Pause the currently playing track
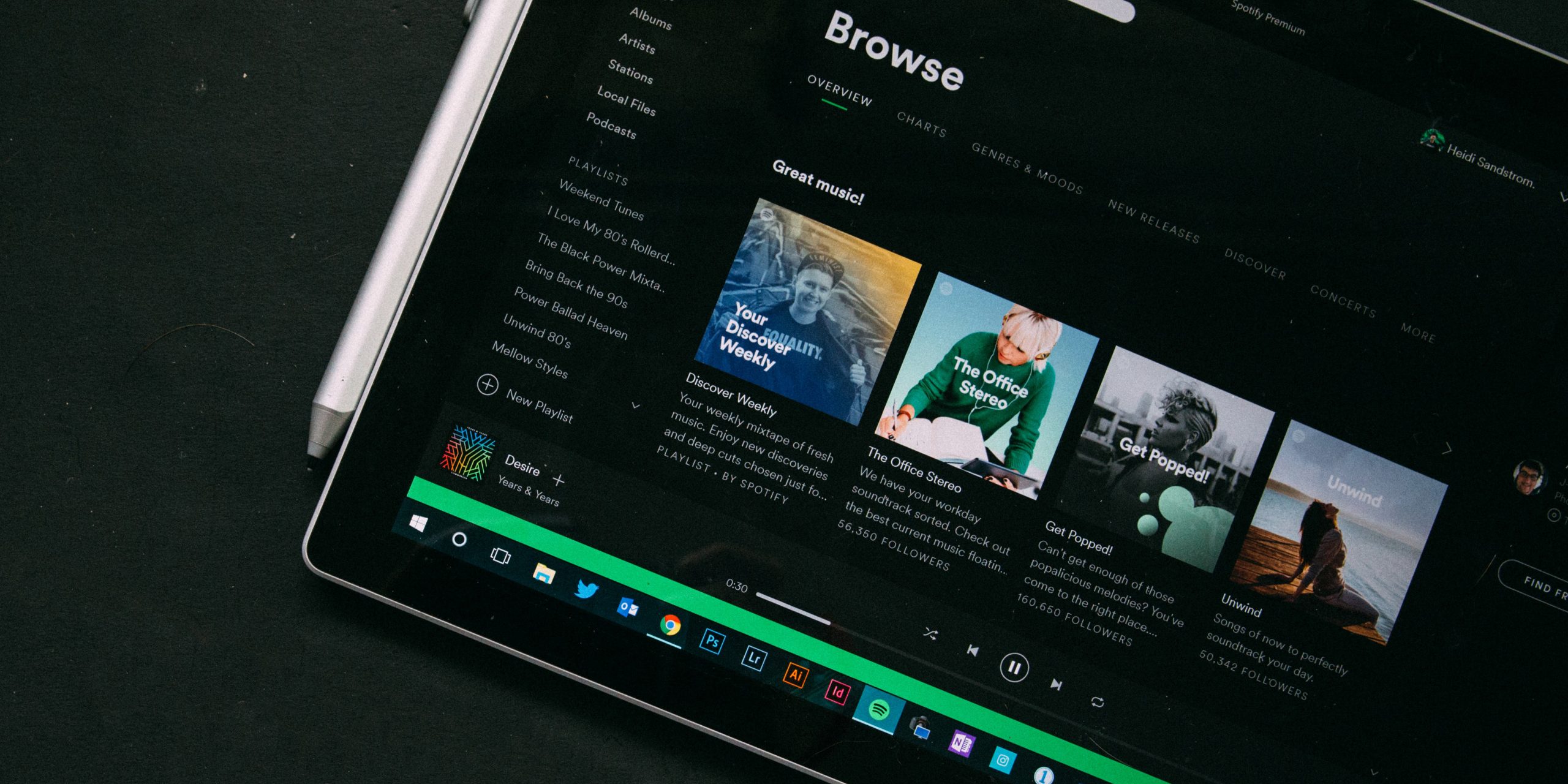Viewport: 1568px width, 784px height. tap(1014, 667)
